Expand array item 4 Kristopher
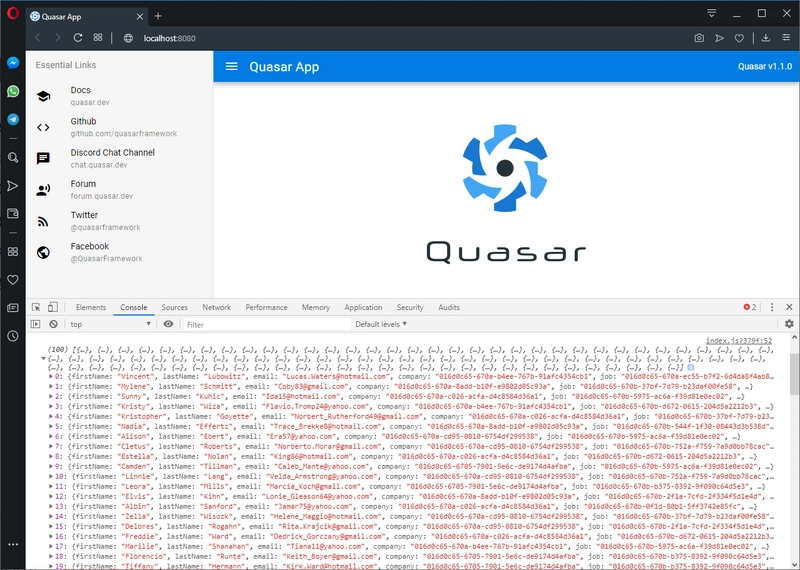The image size is (800, 570). [51, 416]
